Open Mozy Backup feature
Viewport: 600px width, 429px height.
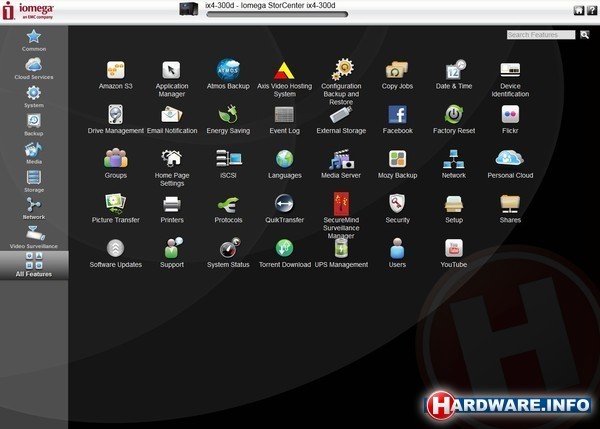click(x=397, y=164)
